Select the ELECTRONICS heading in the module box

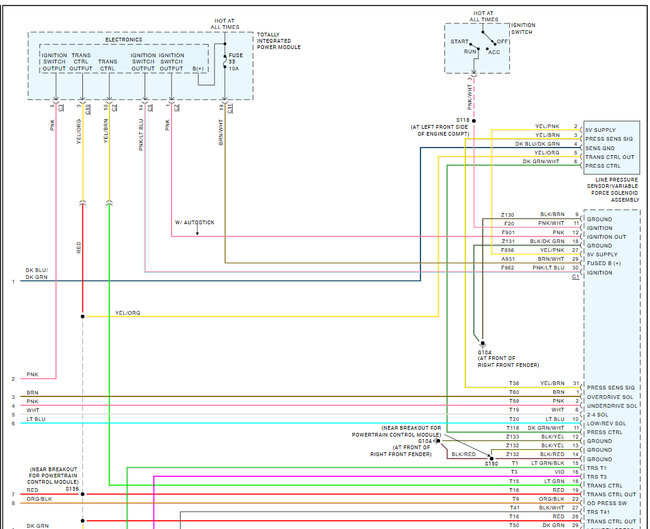pos(124,40)
